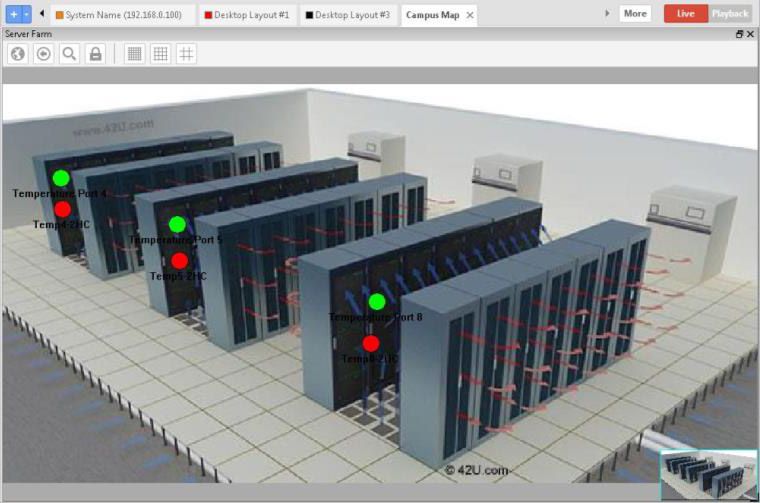Click the Temp4-2HC label
Screen dimensions: 760x503
click(x=62, y=224)
